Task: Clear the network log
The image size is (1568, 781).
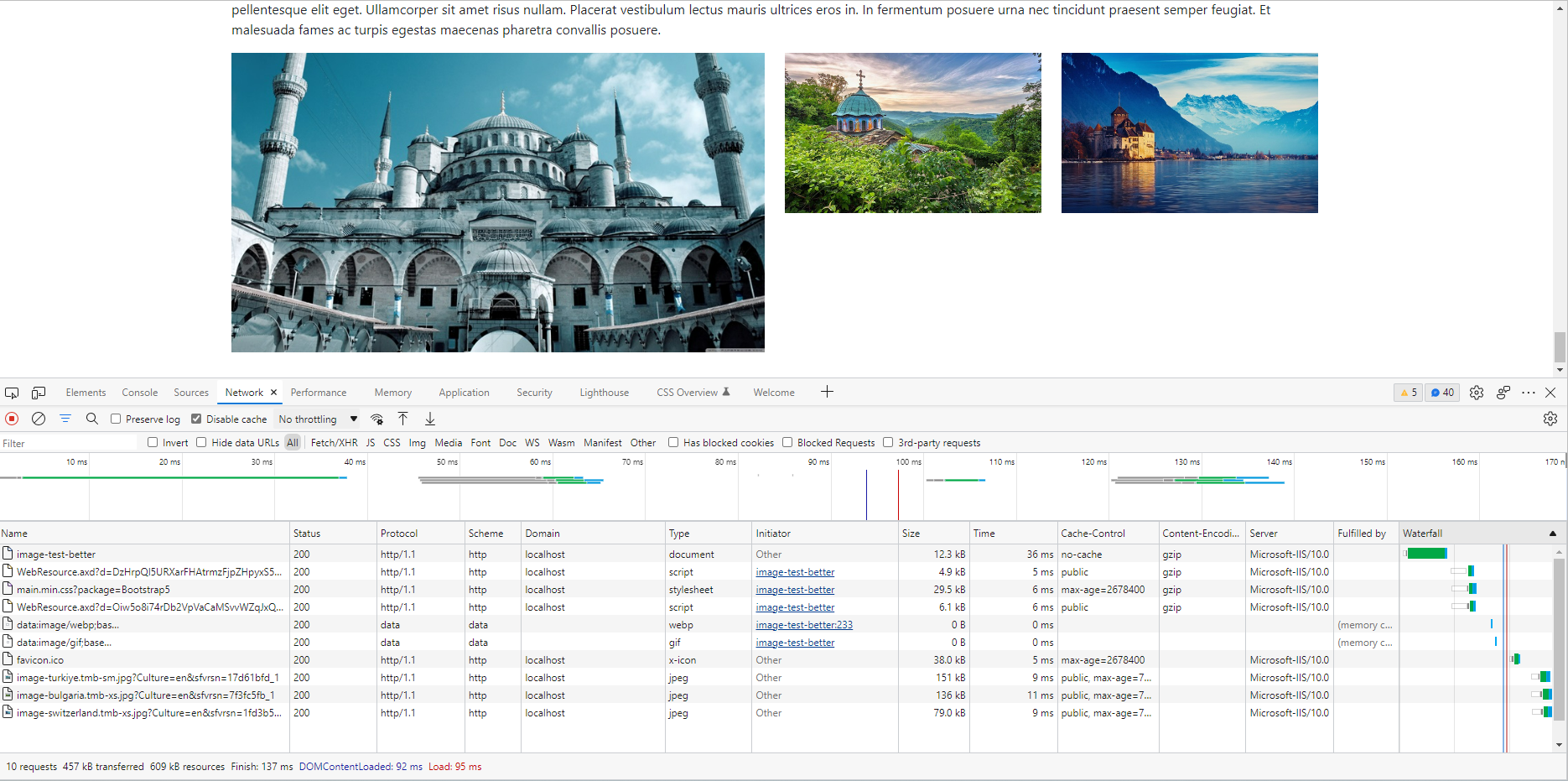Action: (x=38, y=419)
